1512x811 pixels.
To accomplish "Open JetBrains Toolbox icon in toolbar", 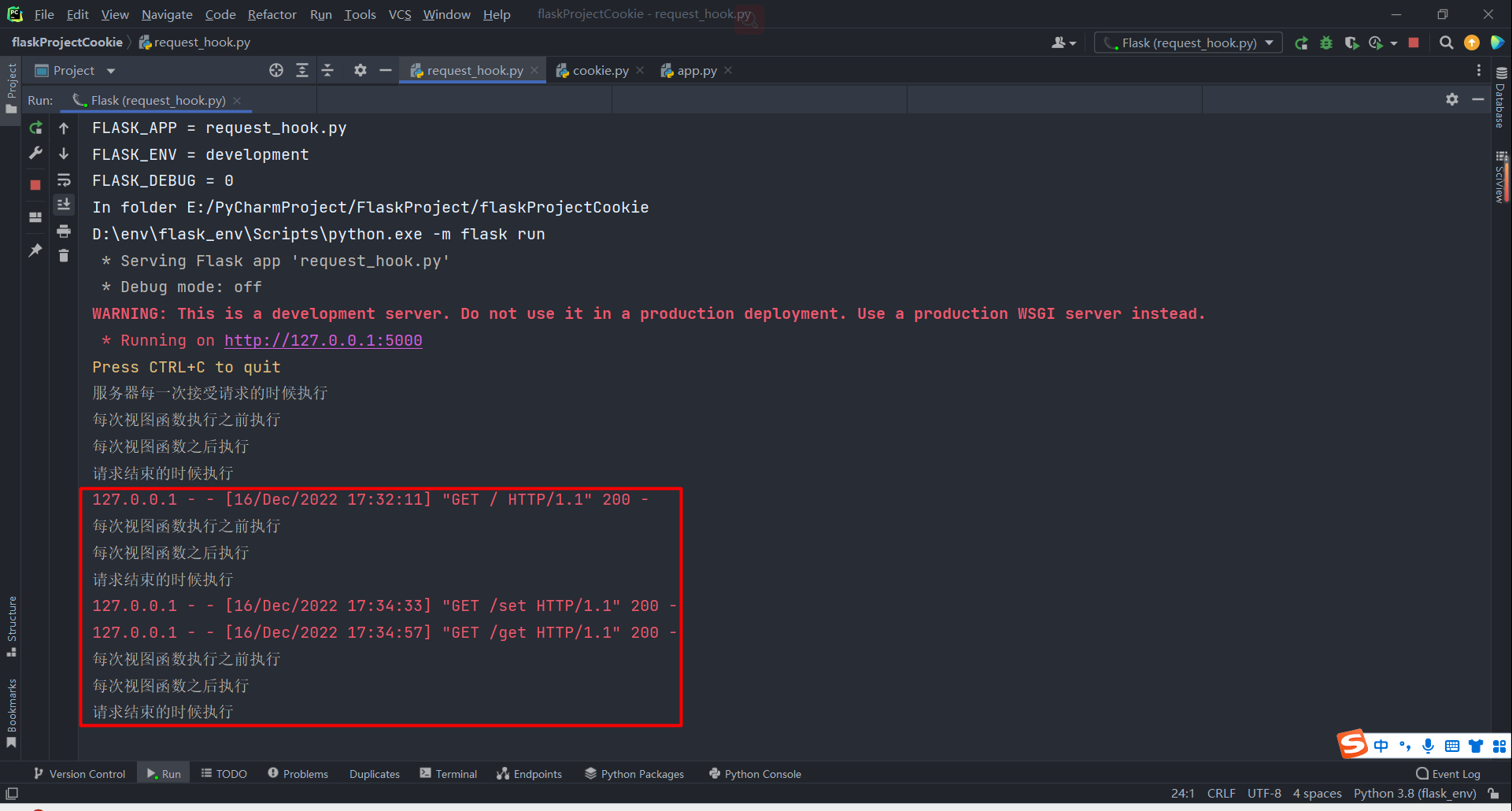I will [x=1497, y=43].
